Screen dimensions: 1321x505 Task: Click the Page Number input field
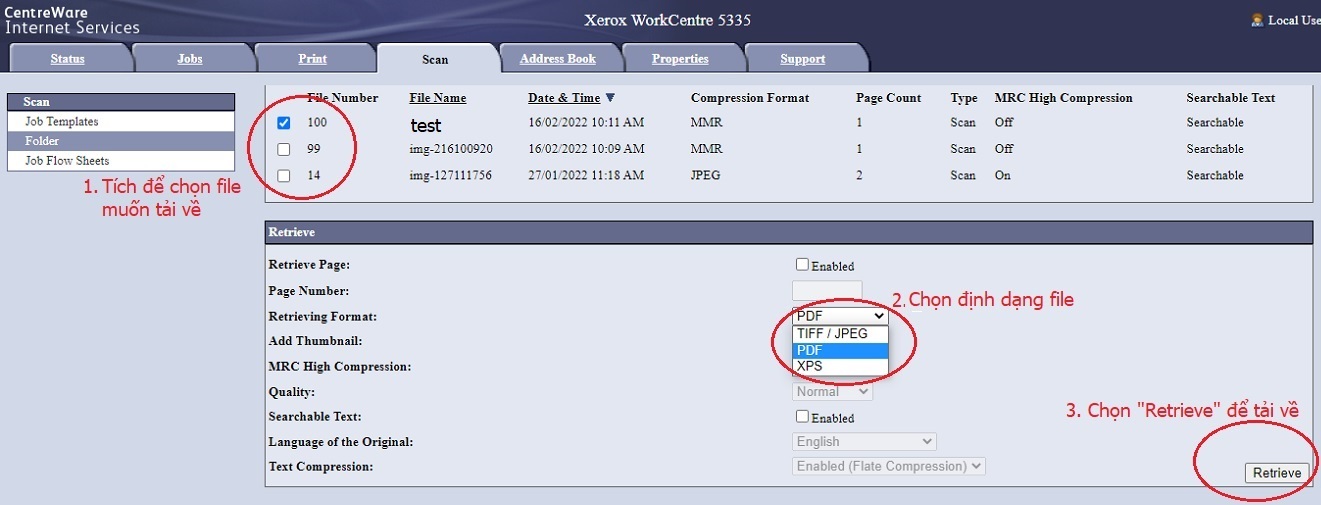tap(827, 291)
